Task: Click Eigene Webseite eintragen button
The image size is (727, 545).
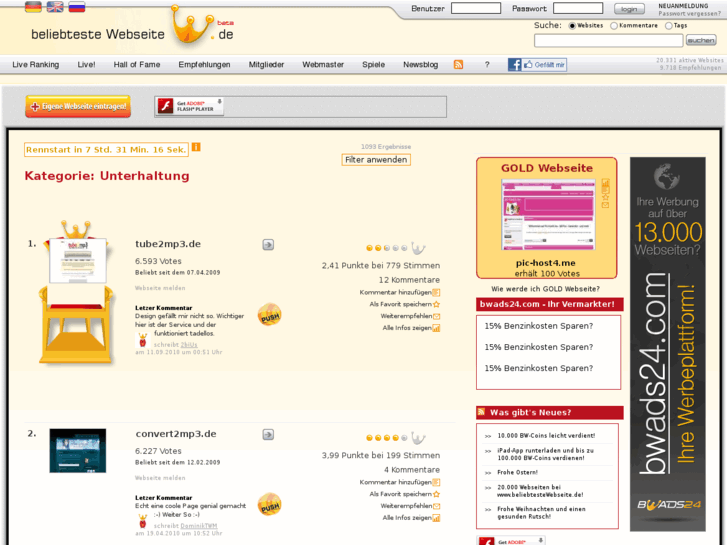Action: (x=78, y=106)
